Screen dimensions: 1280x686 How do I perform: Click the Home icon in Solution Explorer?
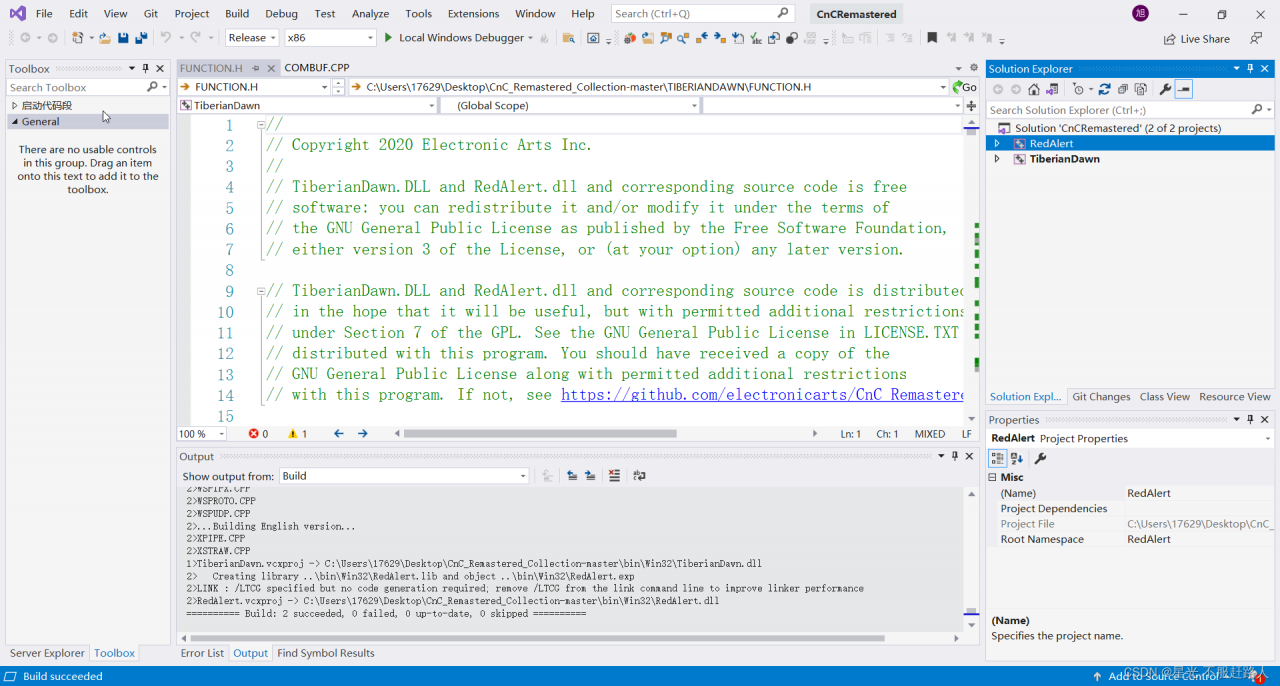1034,89
